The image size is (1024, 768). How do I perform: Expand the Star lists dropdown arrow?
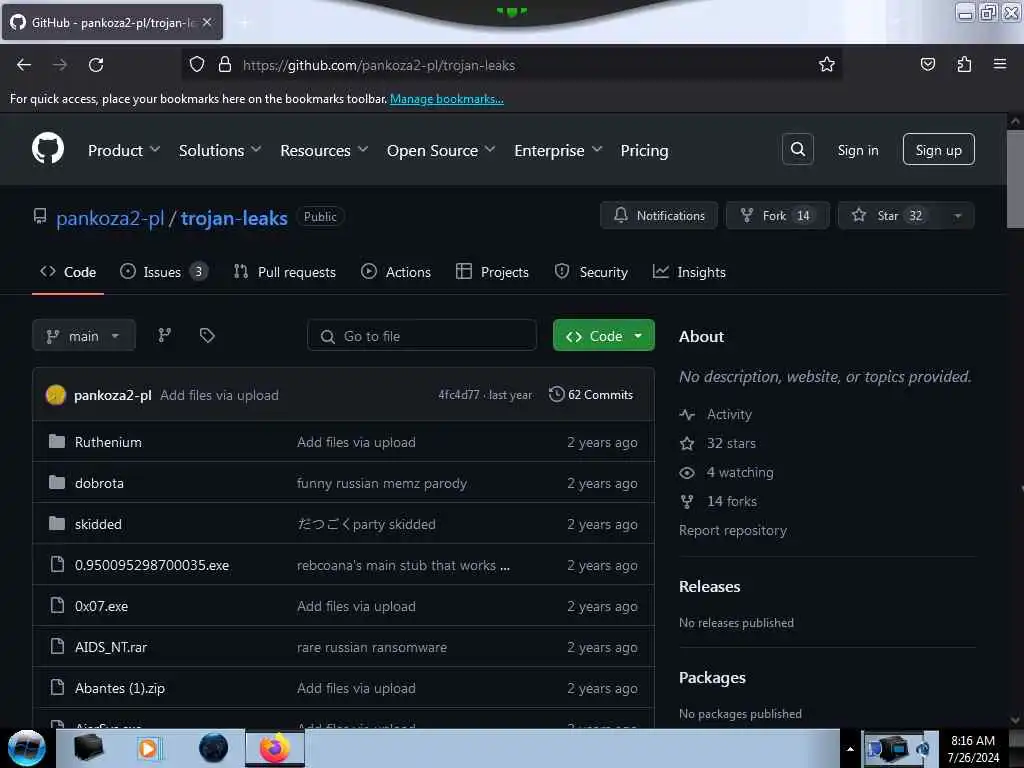coord(957,216)
